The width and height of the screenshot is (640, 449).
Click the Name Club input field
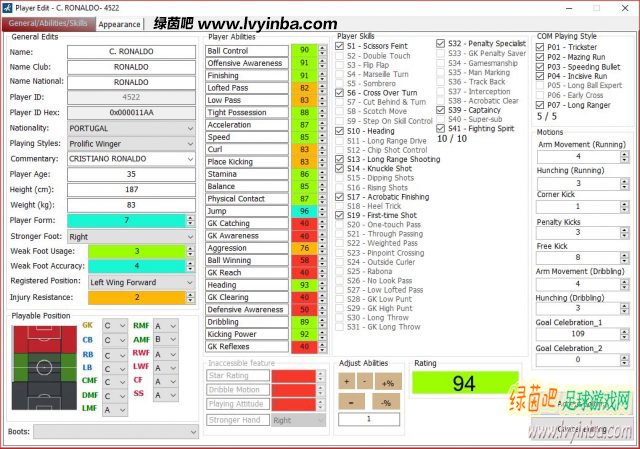[131, 67]
